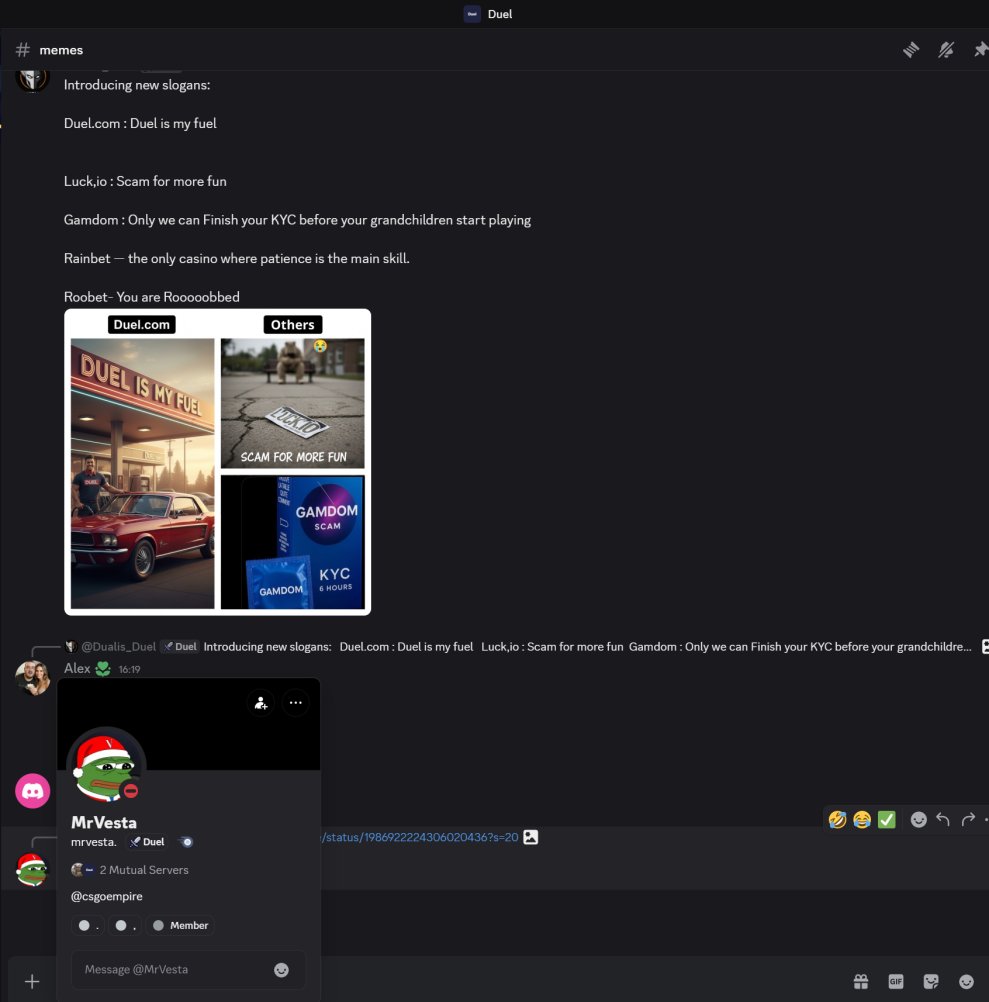Open the gift icon in chat bar
The height and width of the screenshot is (1002, 989).
point(861,982)
